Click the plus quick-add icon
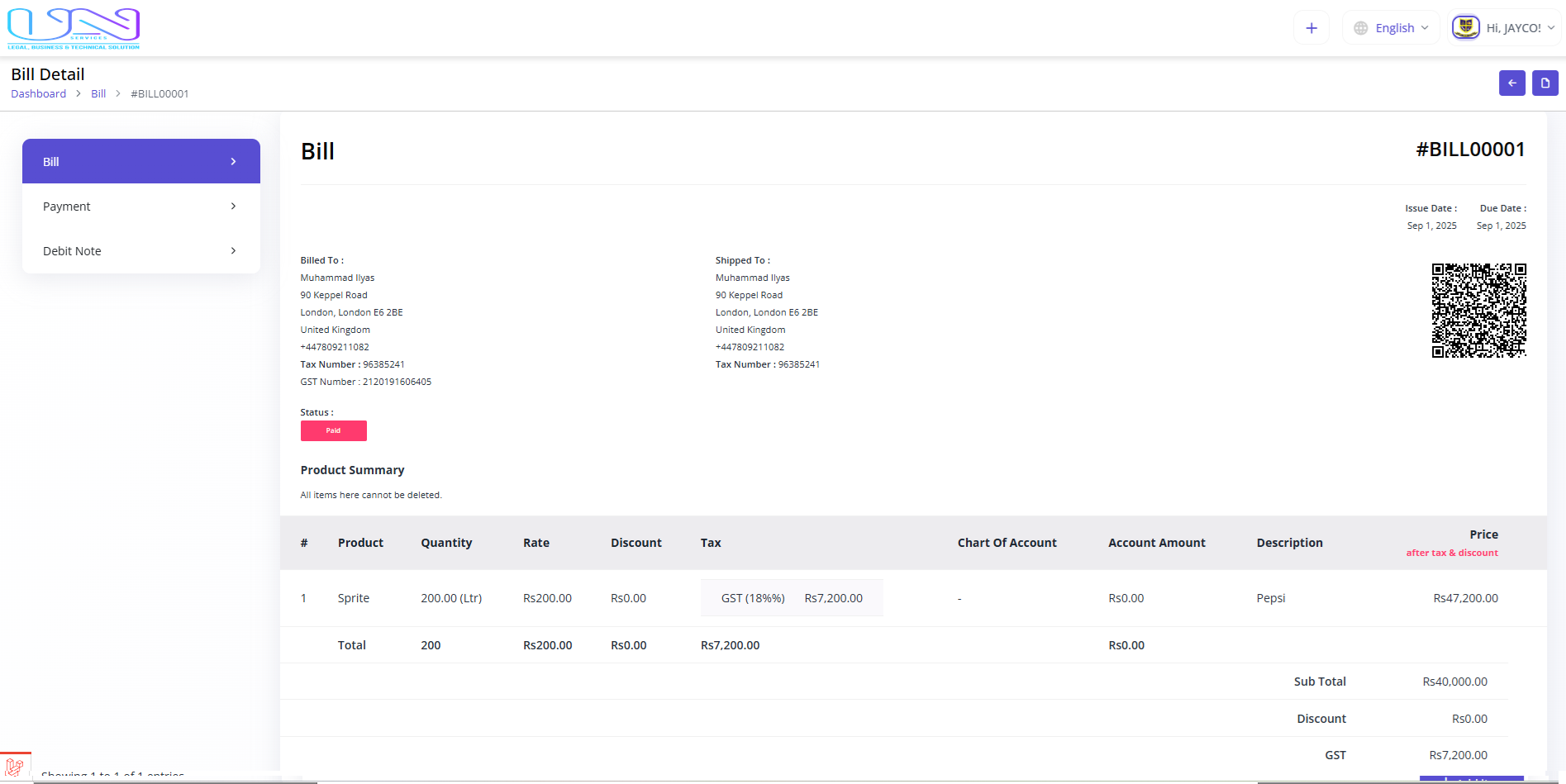Screen dimensions: 1566x784 click(x=1311, y=28)
